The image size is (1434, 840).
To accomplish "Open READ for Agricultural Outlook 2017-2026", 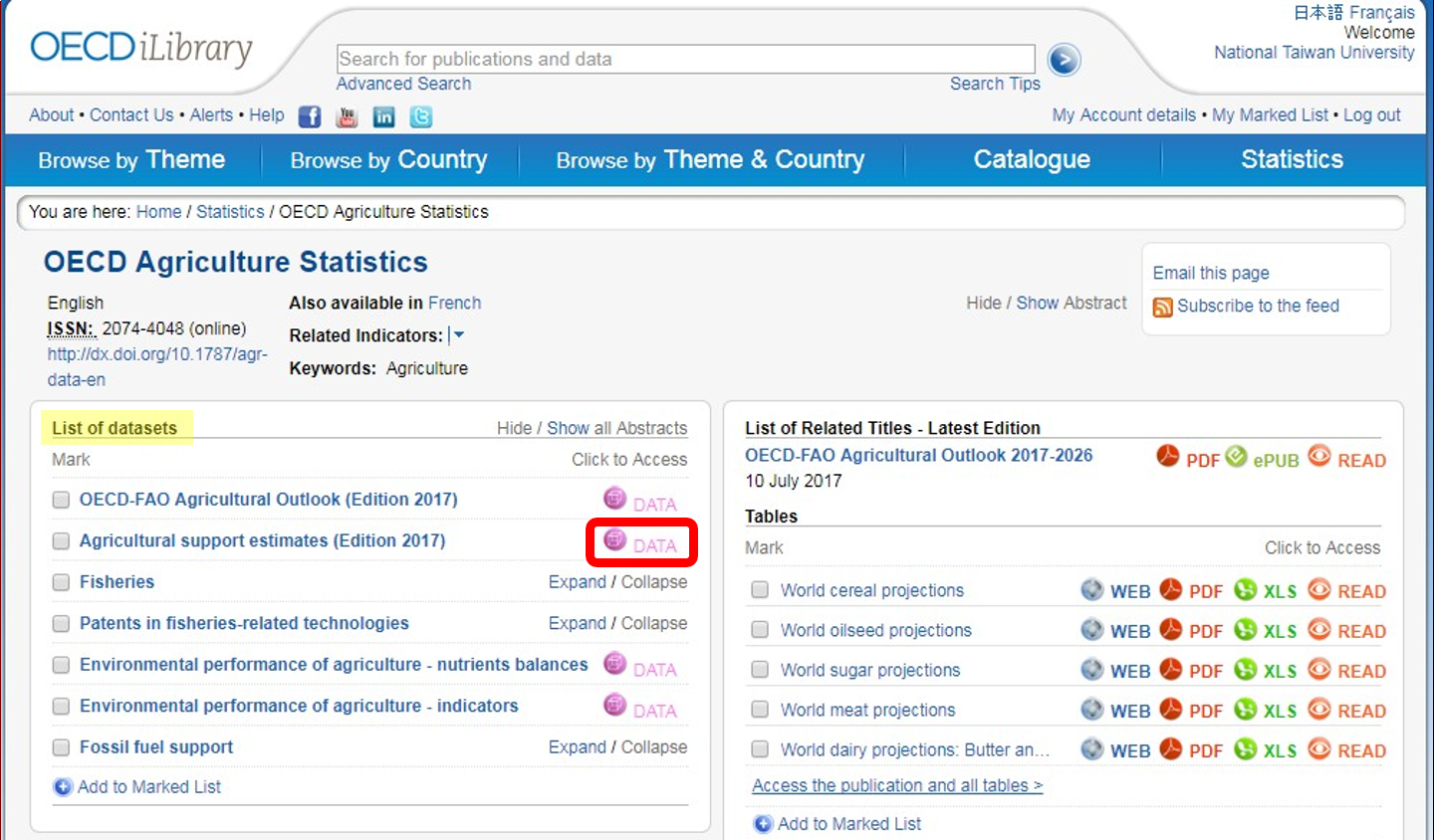I will coord(1347,458).
